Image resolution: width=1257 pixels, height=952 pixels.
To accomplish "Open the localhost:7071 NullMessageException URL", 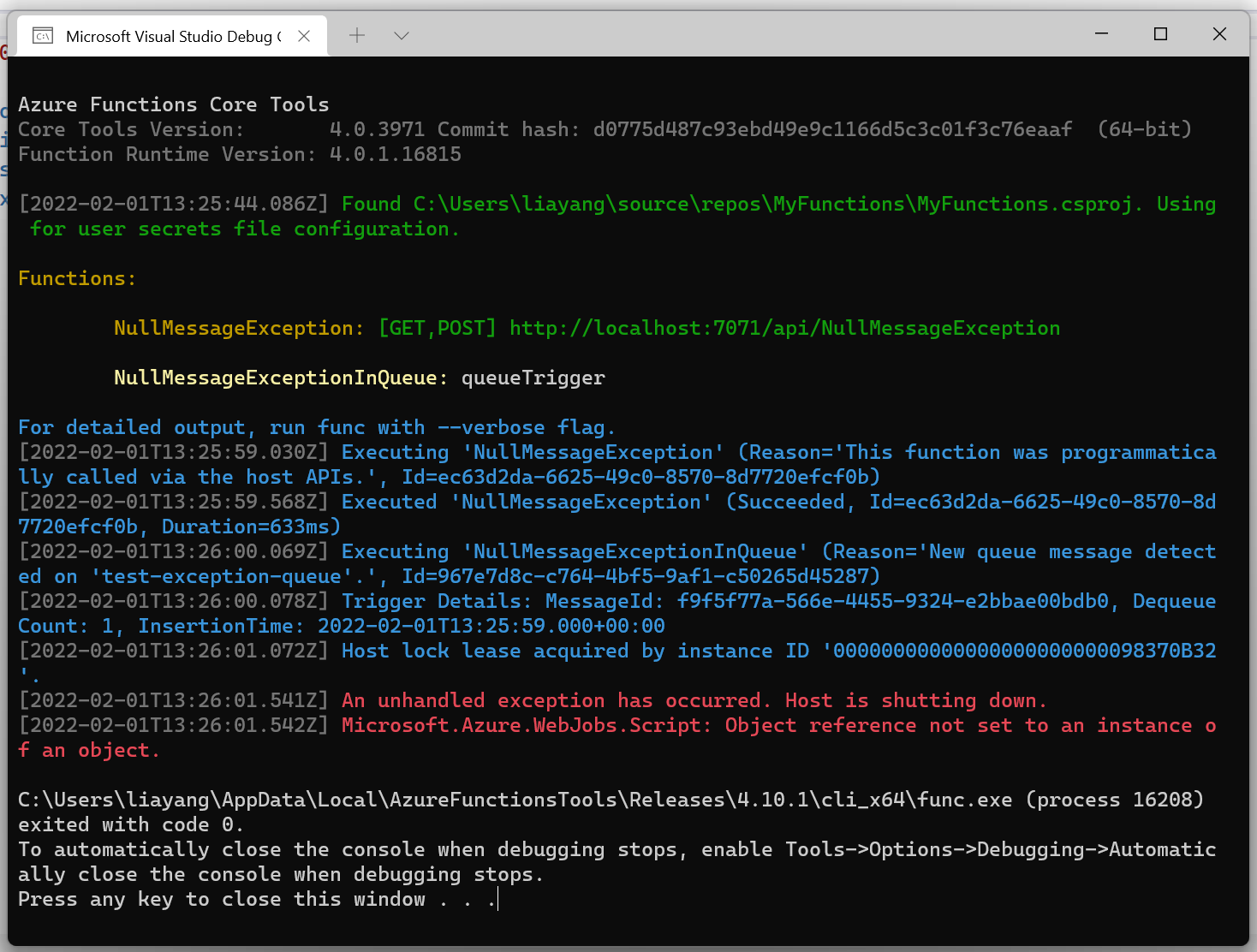I will click(784, 328).
